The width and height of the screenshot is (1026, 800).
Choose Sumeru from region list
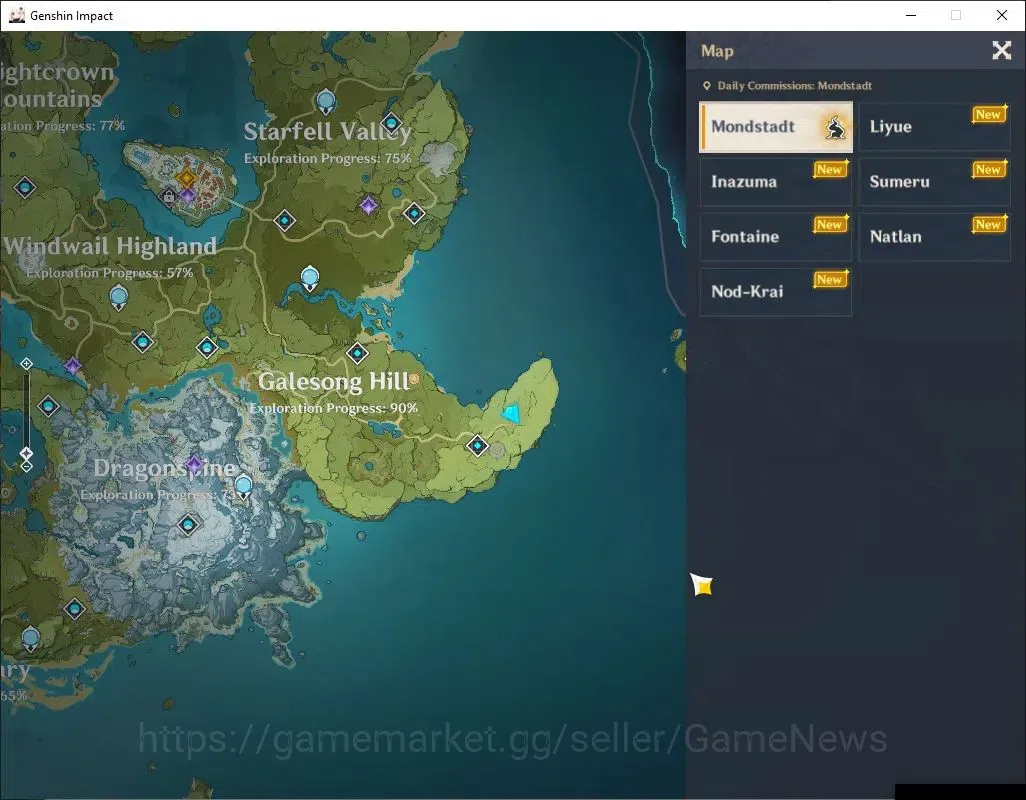point(934,182)
